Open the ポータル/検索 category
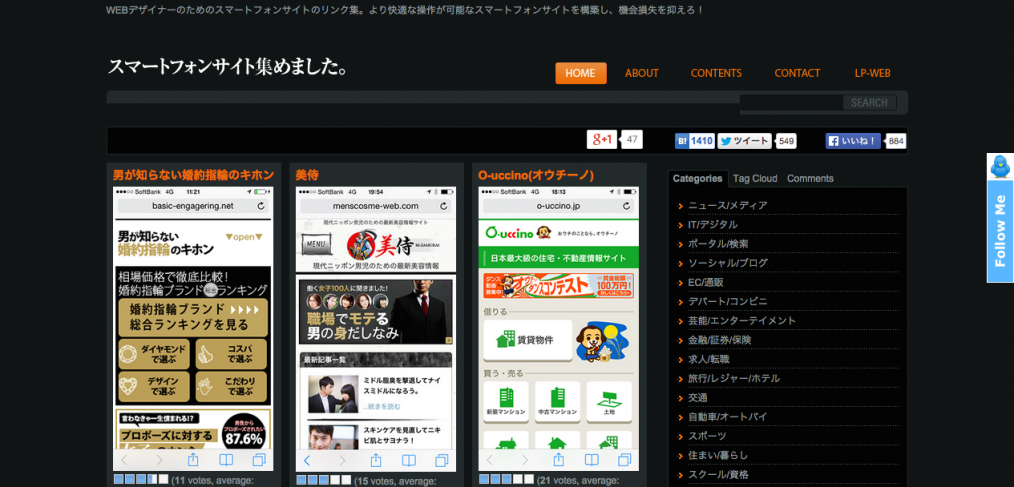 pyautogui.click(x=718, y=244)
